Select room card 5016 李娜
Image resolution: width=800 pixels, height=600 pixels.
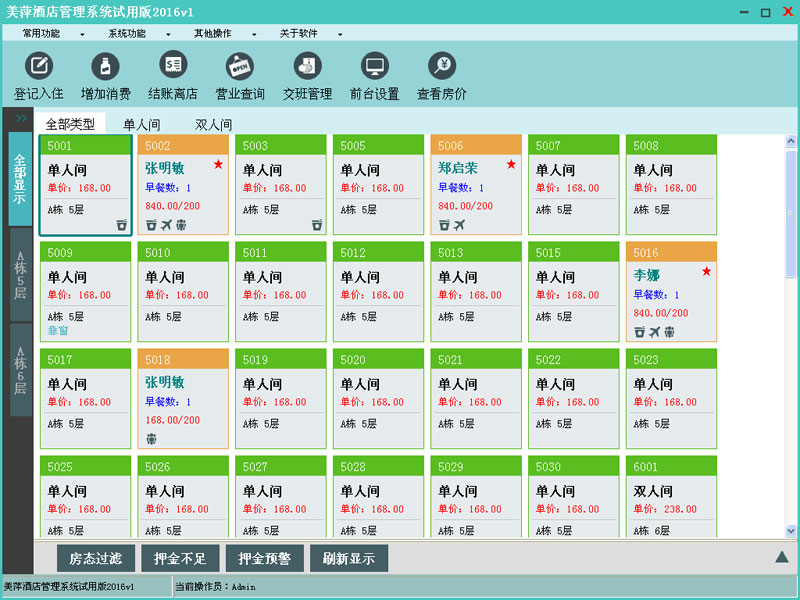(671, 292)
